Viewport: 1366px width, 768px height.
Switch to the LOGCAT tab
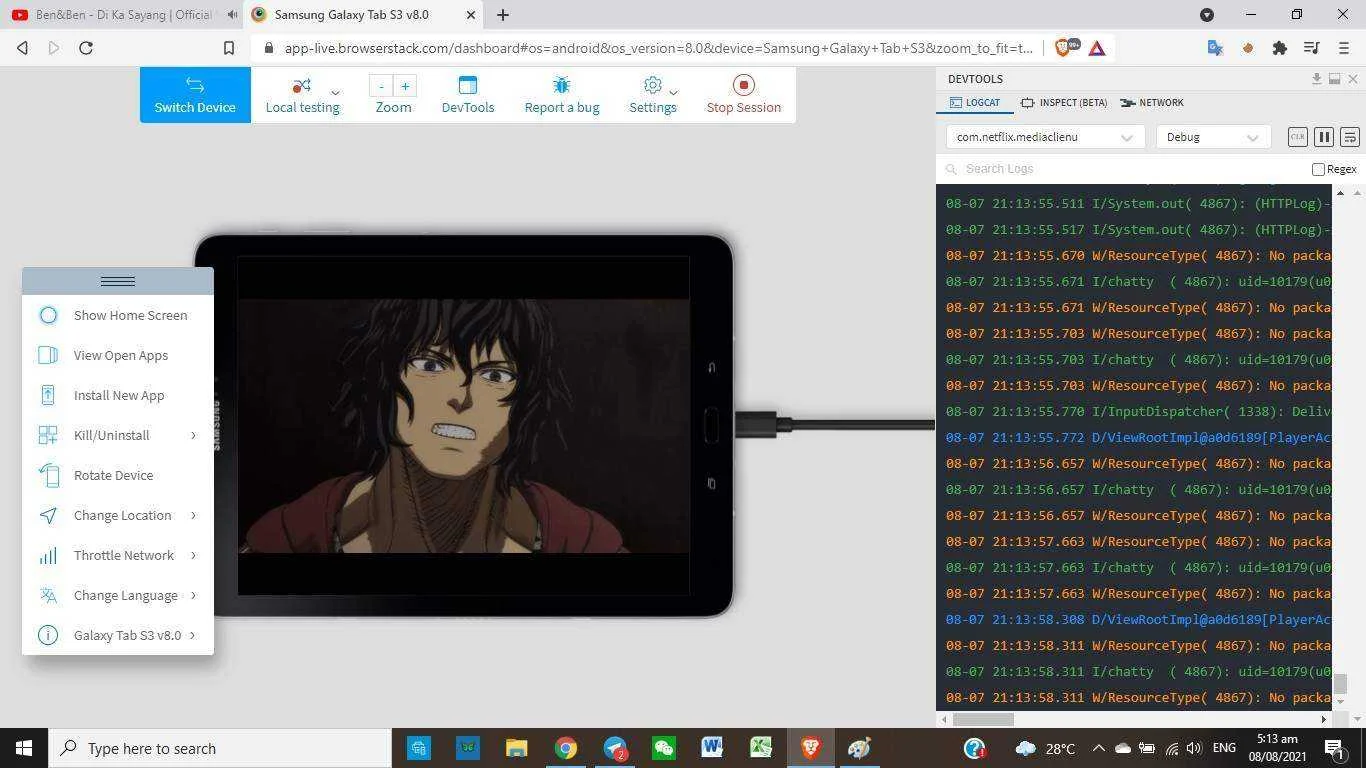point(975,102)
